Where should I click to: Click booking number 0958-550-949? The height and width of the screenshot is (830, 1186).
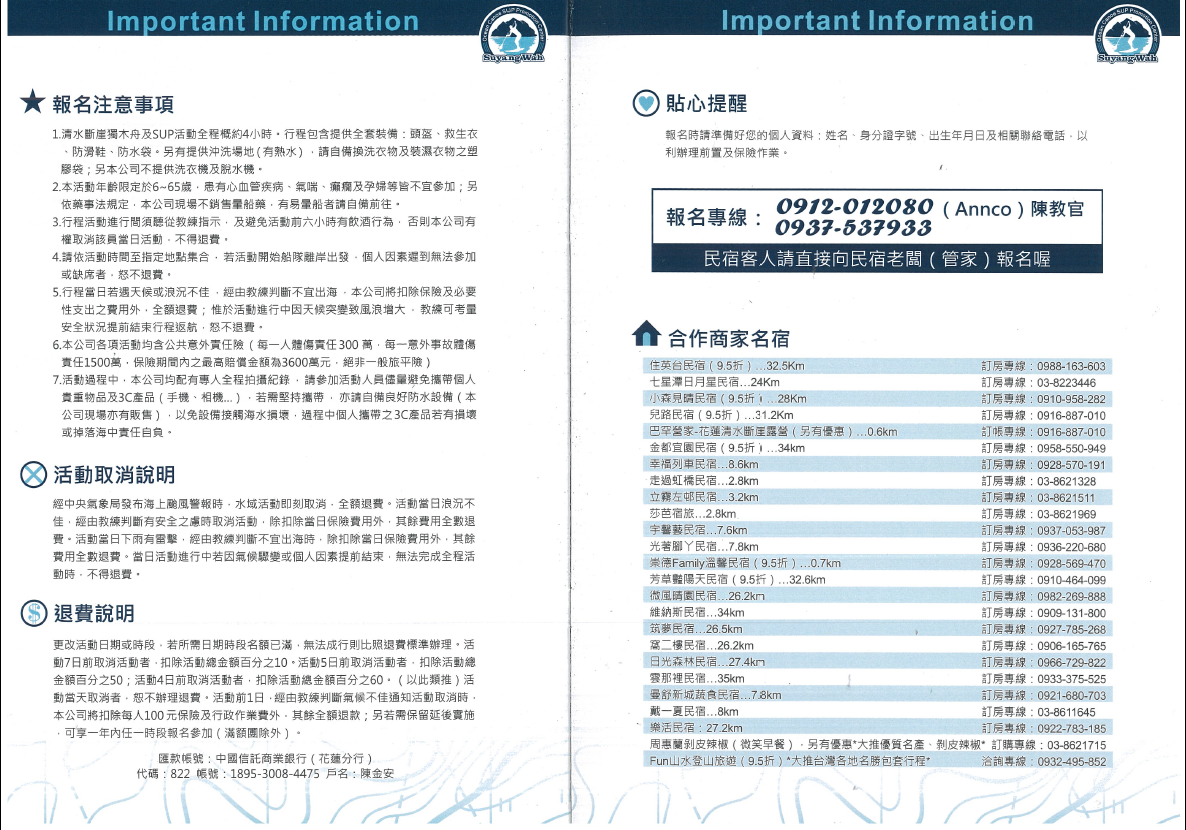coord(1071,449)
